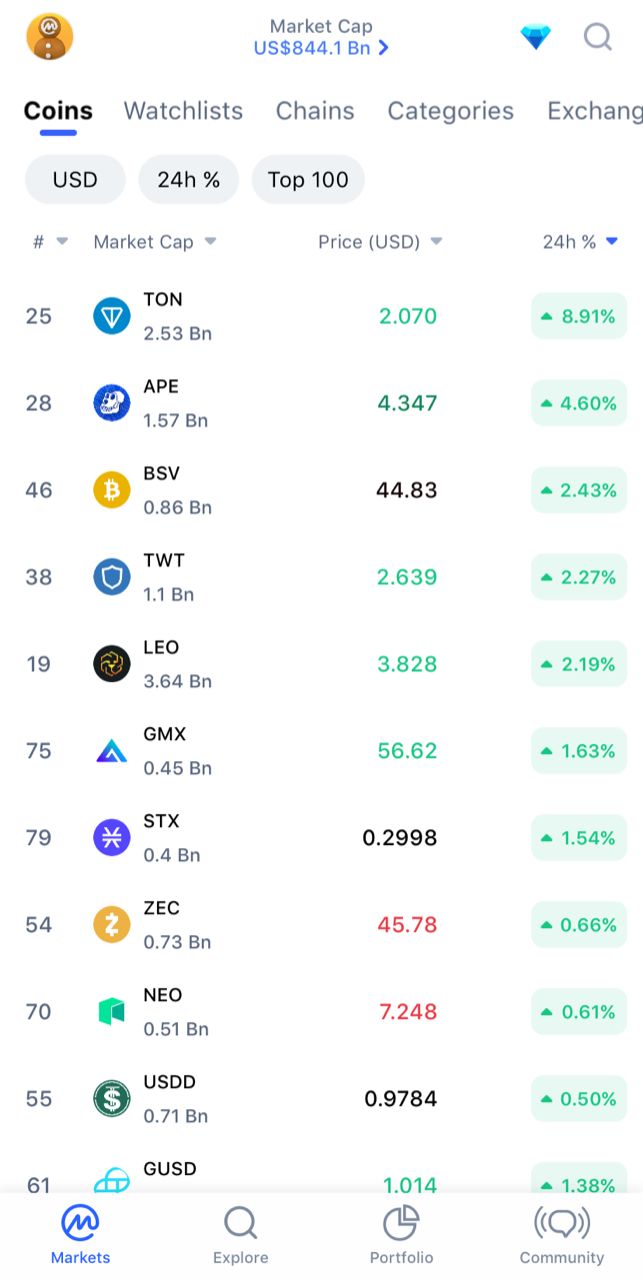
Task: Open the Categories tab
Action: coord(450,111)
